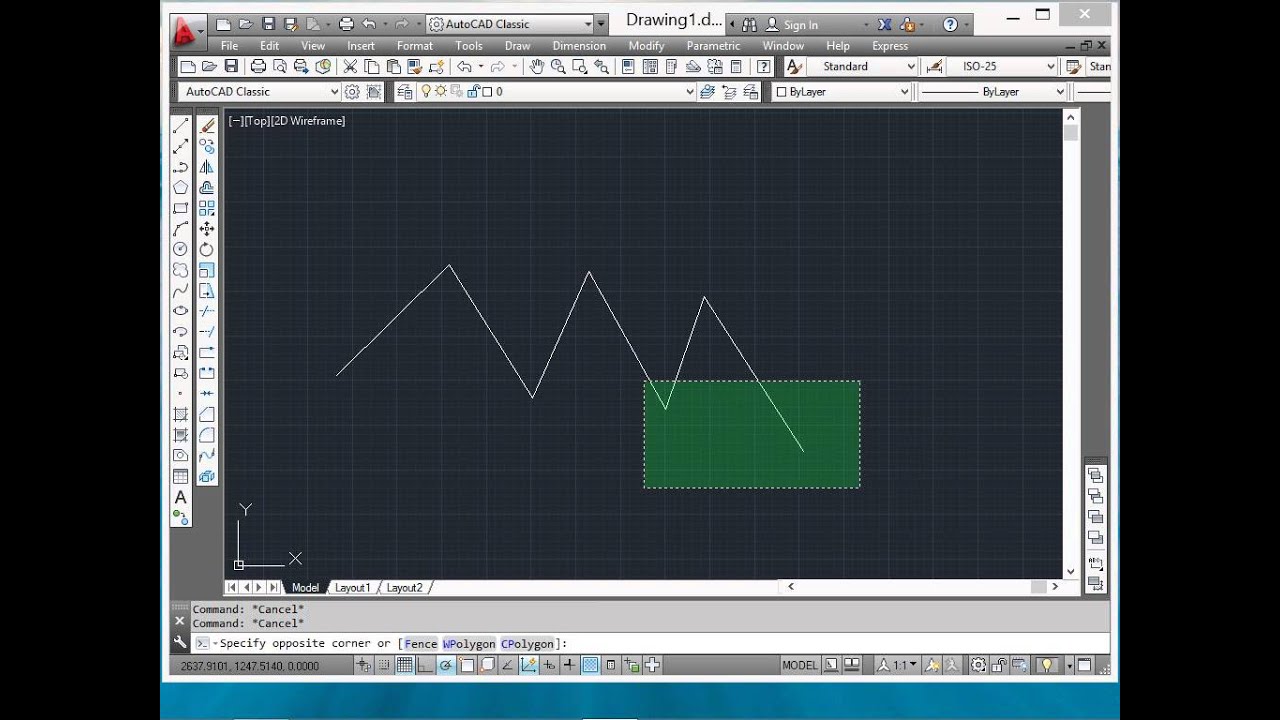This screenshot has width=1280, height=720.
Task: Toggle Grid Display in the status bar
Action: pos(405,665)
